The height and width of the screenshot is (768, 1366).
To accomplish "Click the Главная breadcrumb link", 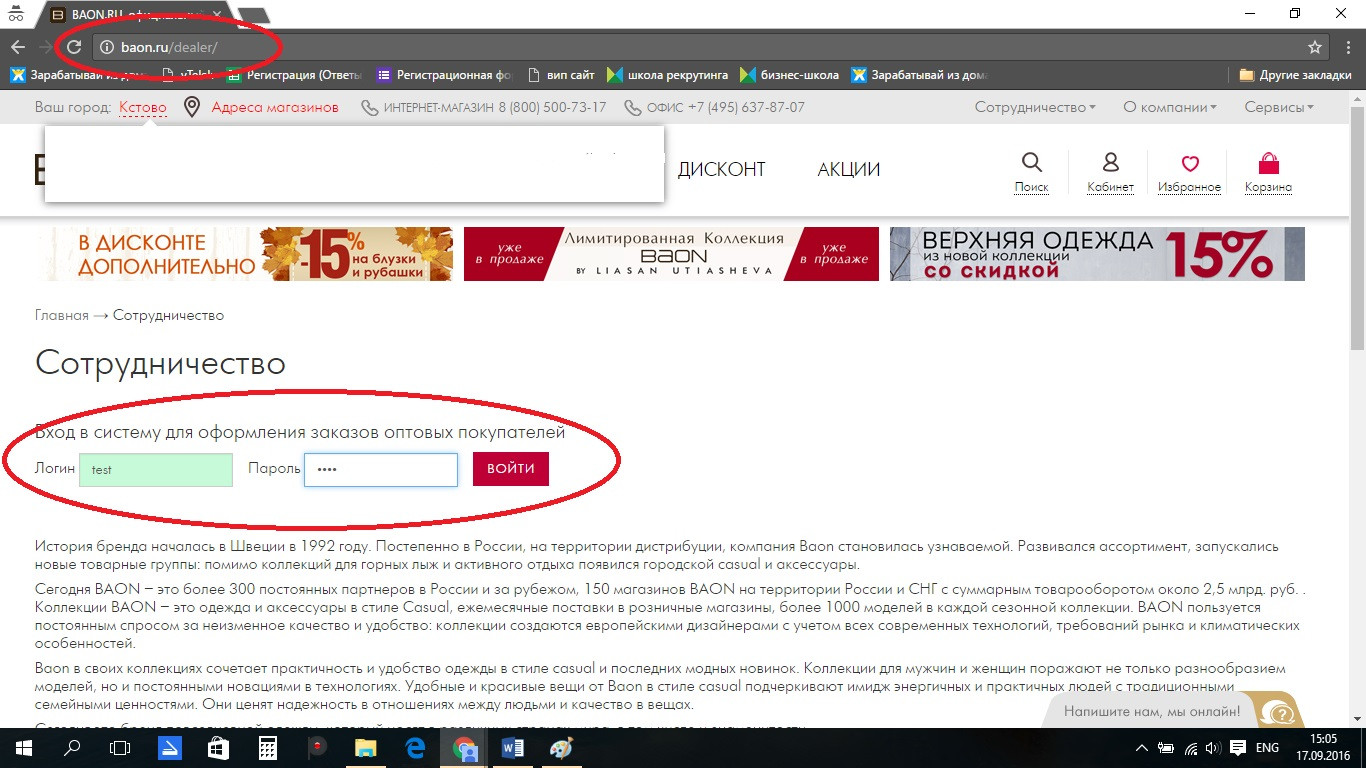I will 62,315.
